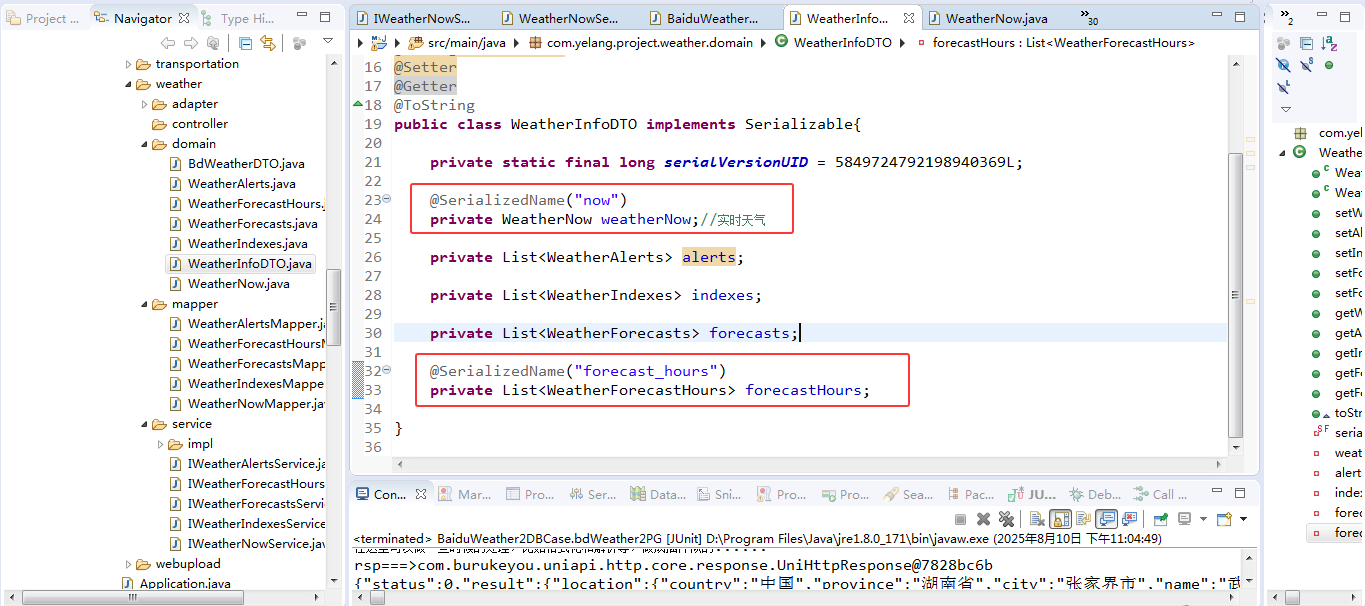The width and height of the screenshot is (1365, 606).
Task: Fold the annotation at line 23
Action: [x=387, y=200]
